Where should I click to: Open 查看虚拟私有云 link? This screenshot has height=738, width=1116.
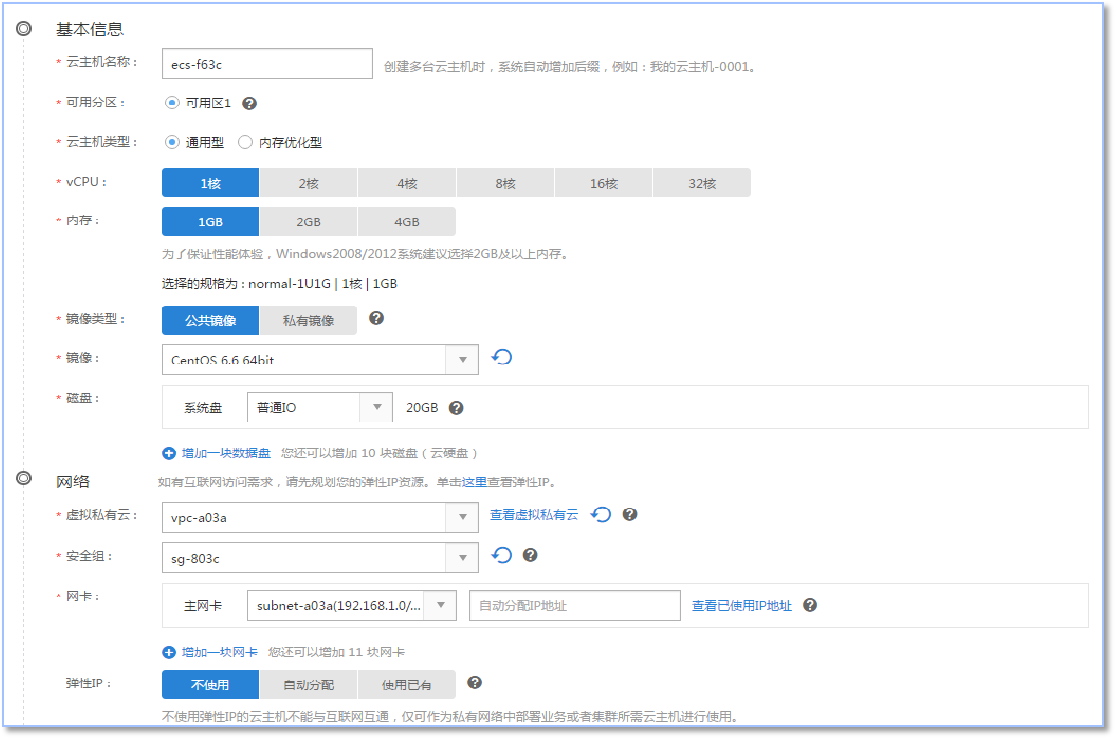(534, 515)
